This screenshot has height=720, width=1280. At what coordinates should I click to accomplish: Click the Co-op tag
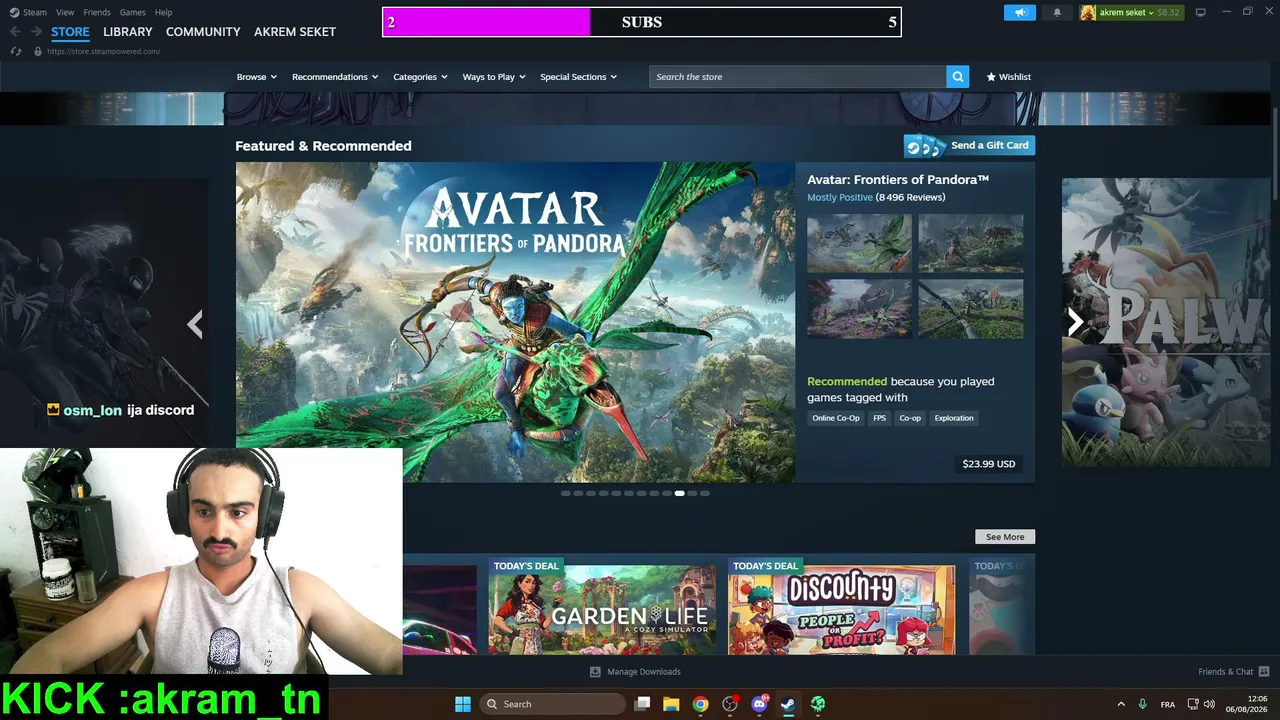[910, 418]
